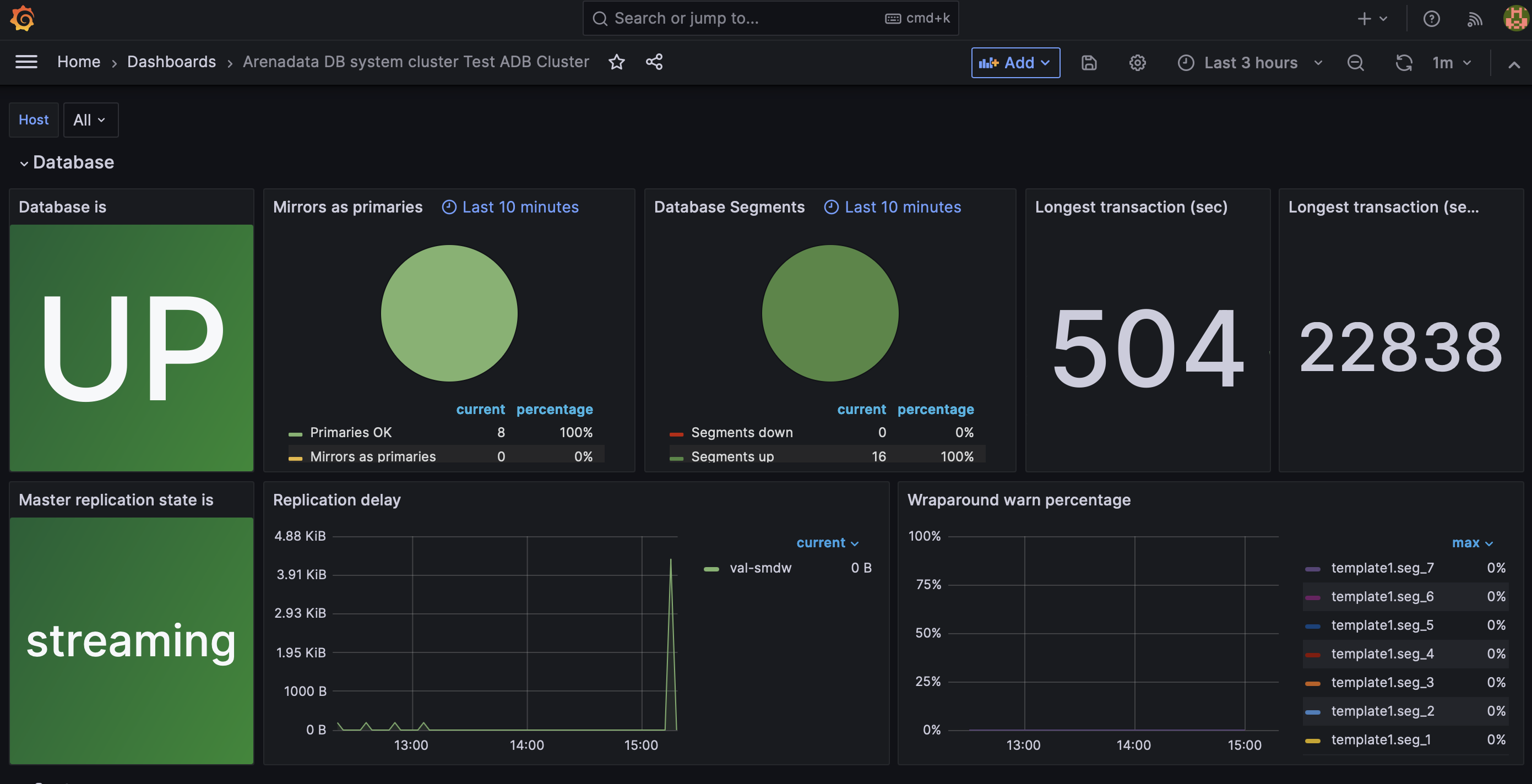The width and height of the screenshot is (1532, 784).
Task: Toggle val-smdw series in Replication delay legend
Action: 759,568
